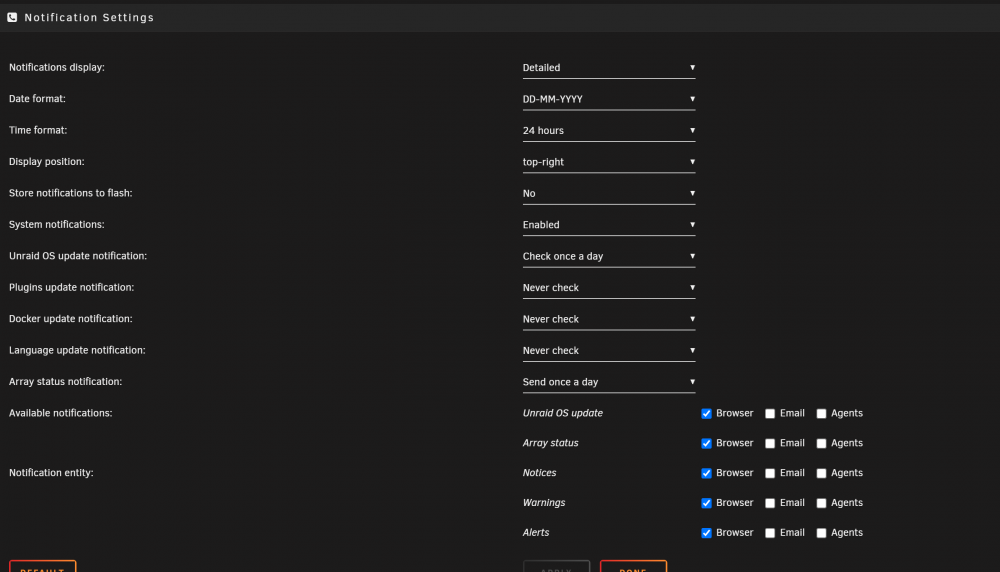Open the Plugins update notification dropdown
The height and width of the screenshot is (572, 1000).
tap(608, 288)
